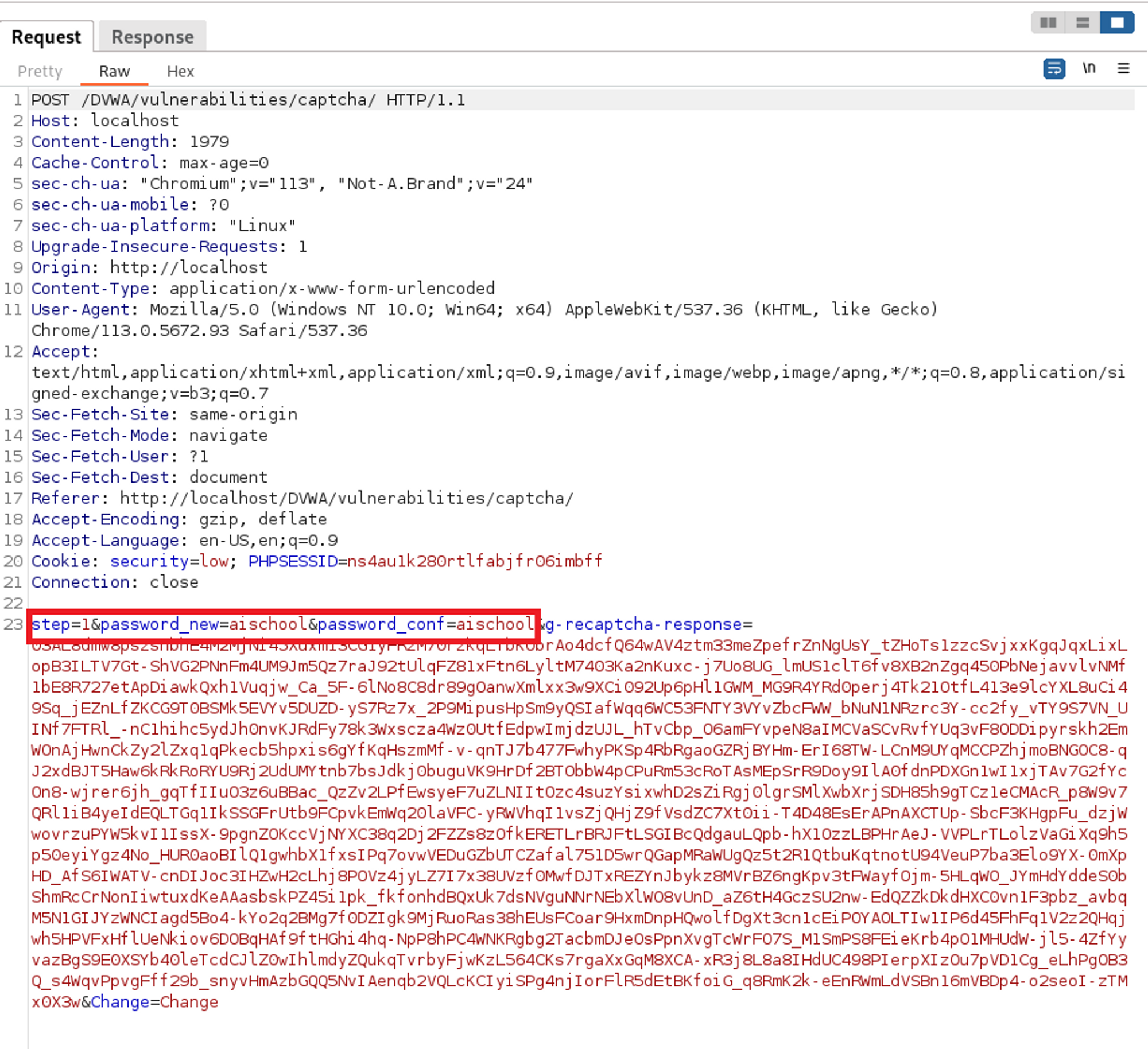Open the Hex view tab
The image size is (1148, 1049).
tap(180, 71)
